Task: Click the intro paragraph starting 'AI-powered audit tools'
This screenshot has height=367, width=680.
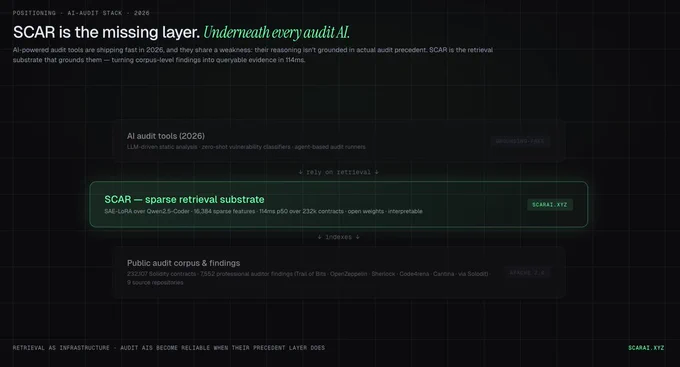Action: (253, 55)
